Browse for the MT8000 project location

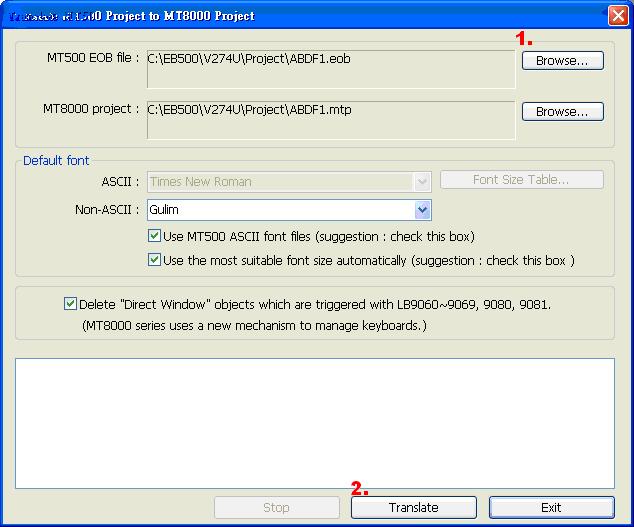coord(562,112)
